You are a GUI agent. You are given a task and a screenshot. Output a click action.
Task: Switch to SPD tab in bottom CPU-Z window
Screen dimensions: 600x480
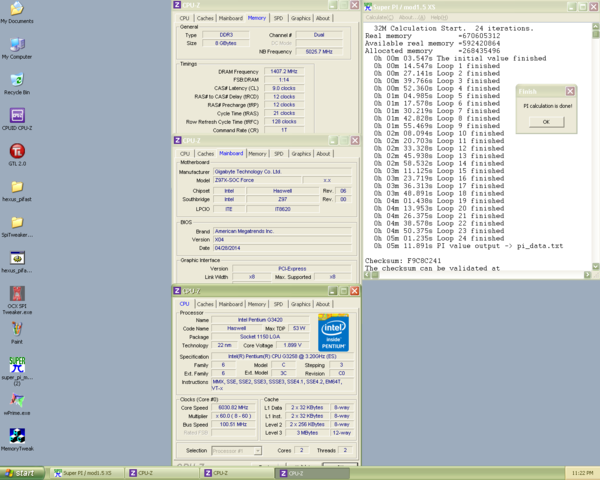(x=279, y=304)
